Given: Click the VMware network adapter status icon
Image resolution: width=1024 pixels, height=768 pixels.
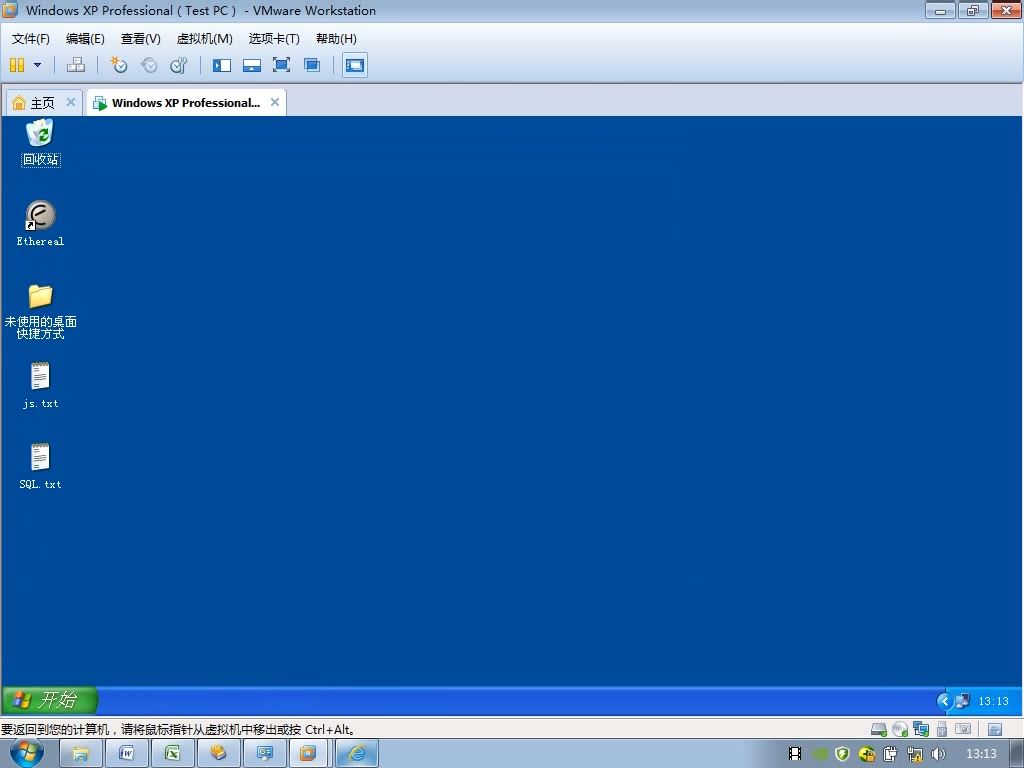Looking at the screenshot, I should click(x=921, y=729).
